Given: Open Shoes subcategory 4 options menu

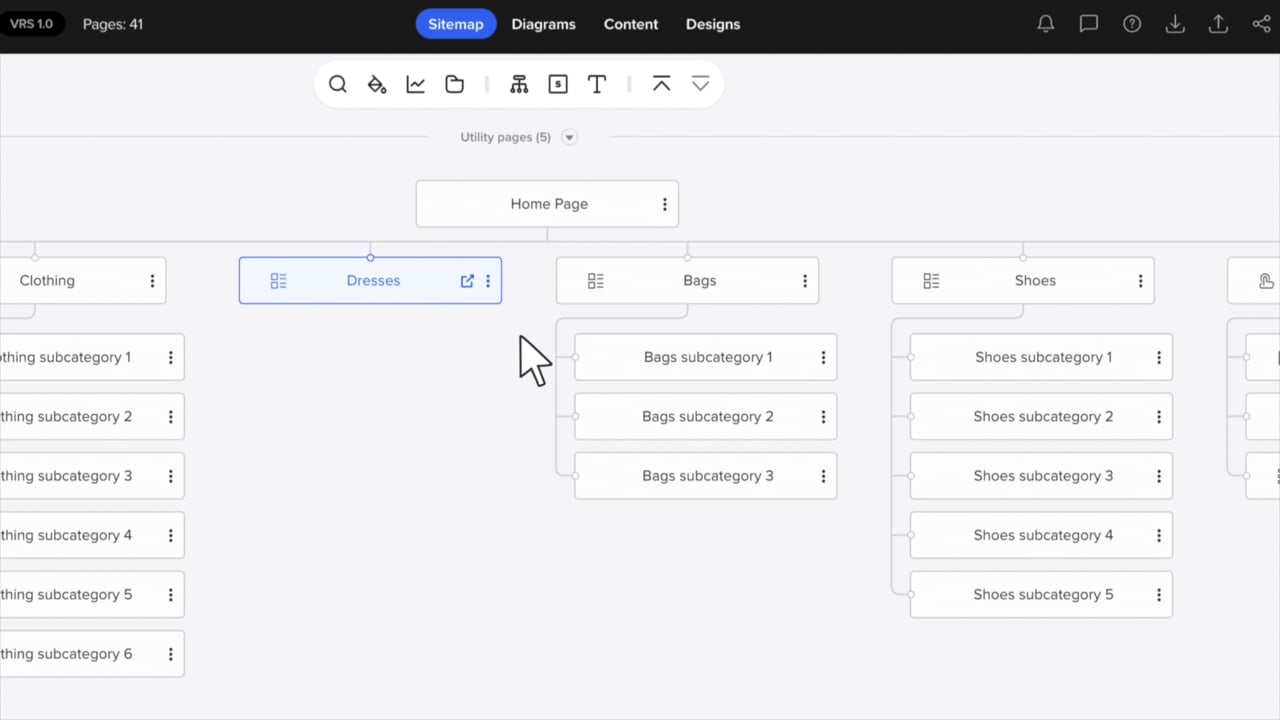Looking at the screenshot, I should pyautogui.click(x=1159, y=535).
